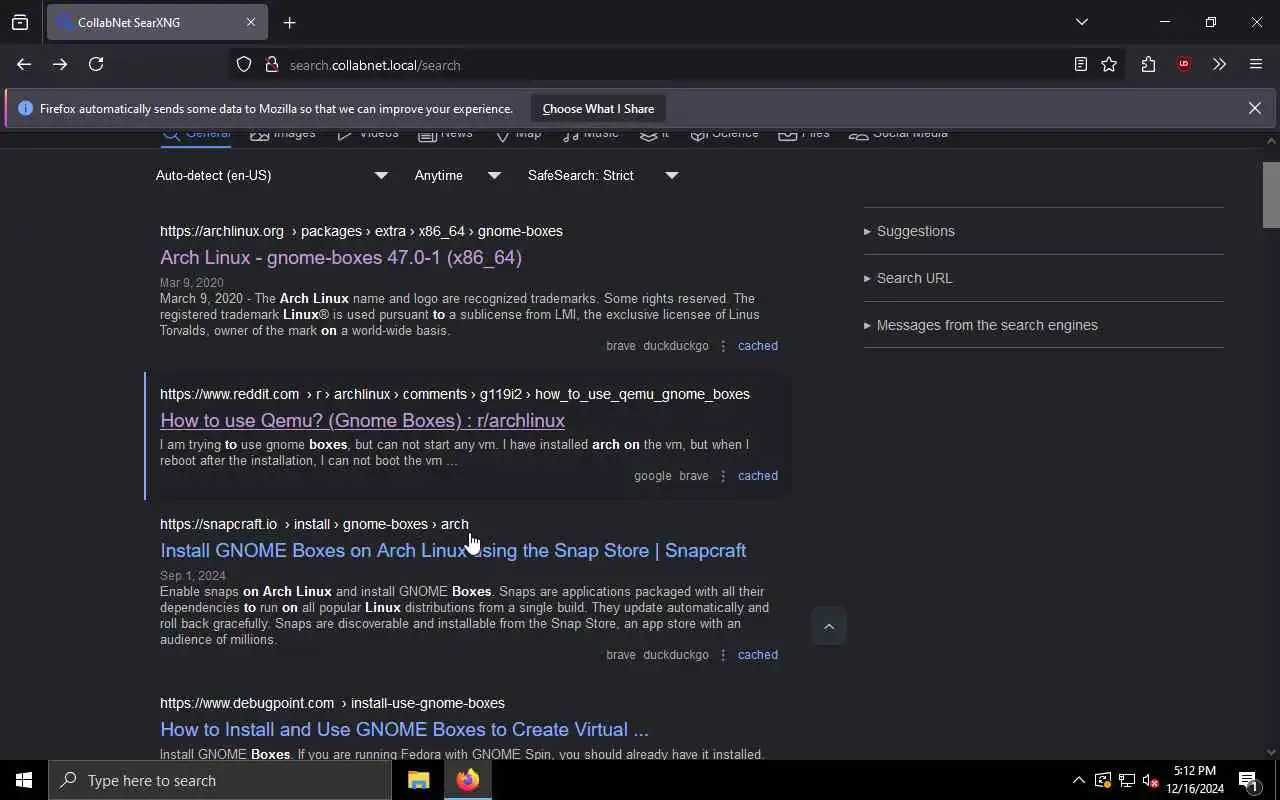
Task: Open the Firefox View icon
Action: tap(20, 22)
